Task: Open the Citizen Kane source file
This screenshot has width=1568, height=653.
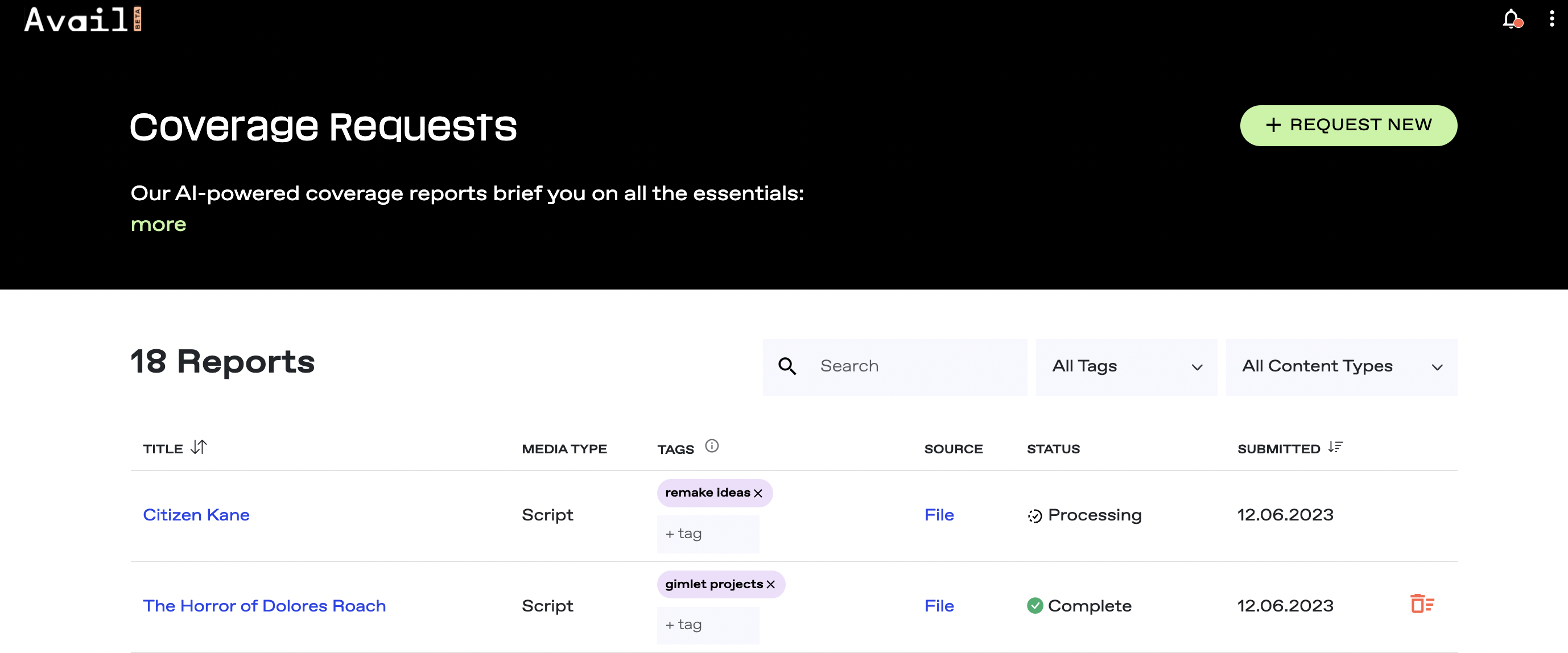Action: click(x=939, y=515)
